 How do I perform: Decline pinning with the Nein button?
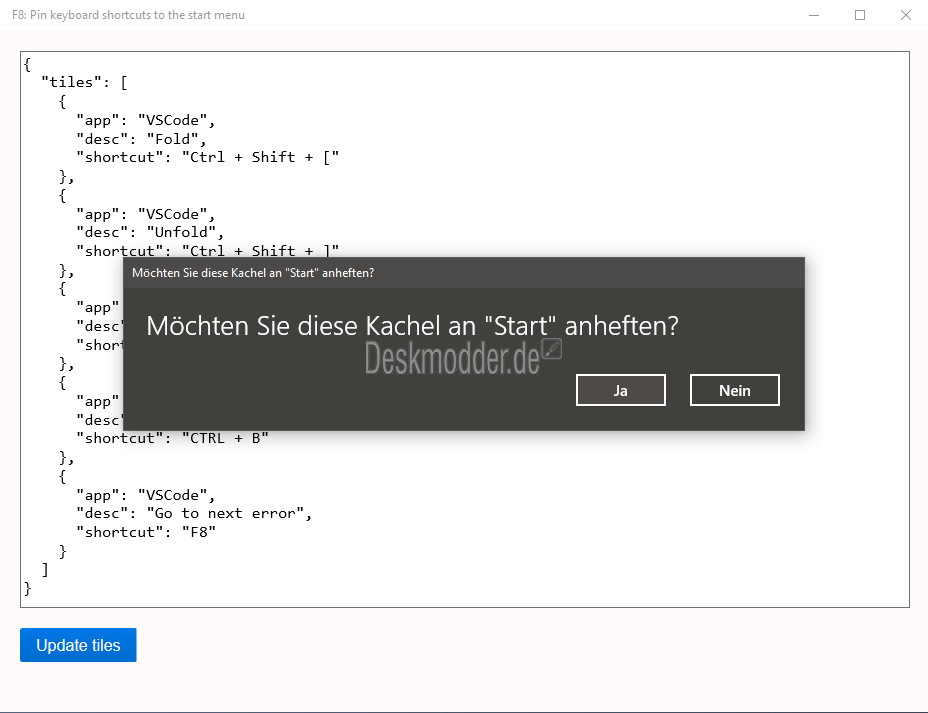(x=734, y=390)
